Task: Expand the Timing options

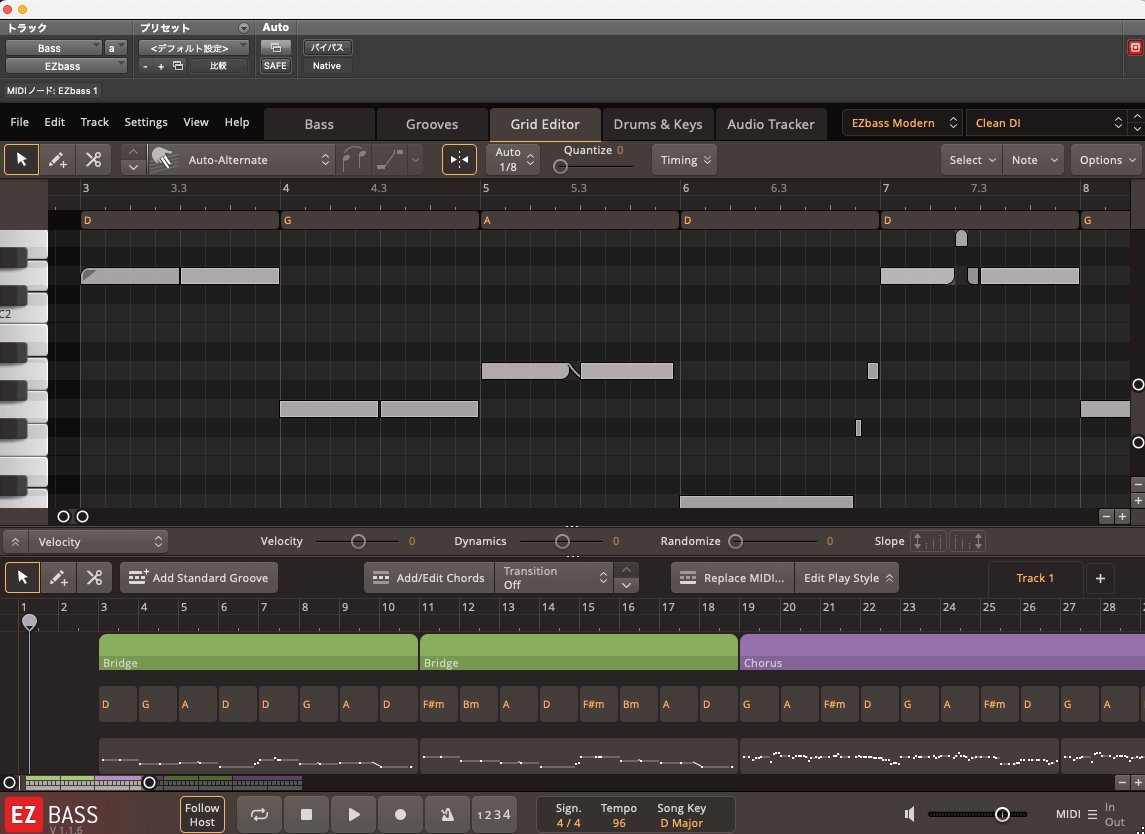Action: point(684,159)
